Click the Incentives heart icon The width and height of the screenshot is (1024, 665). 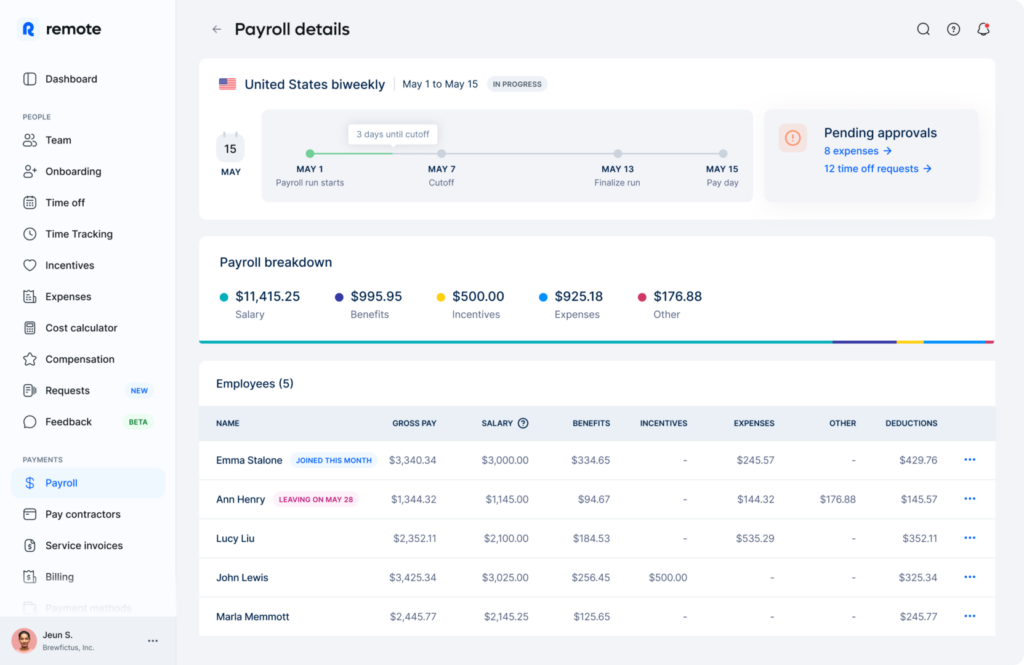pyautogui.click(x=30, y=265)
